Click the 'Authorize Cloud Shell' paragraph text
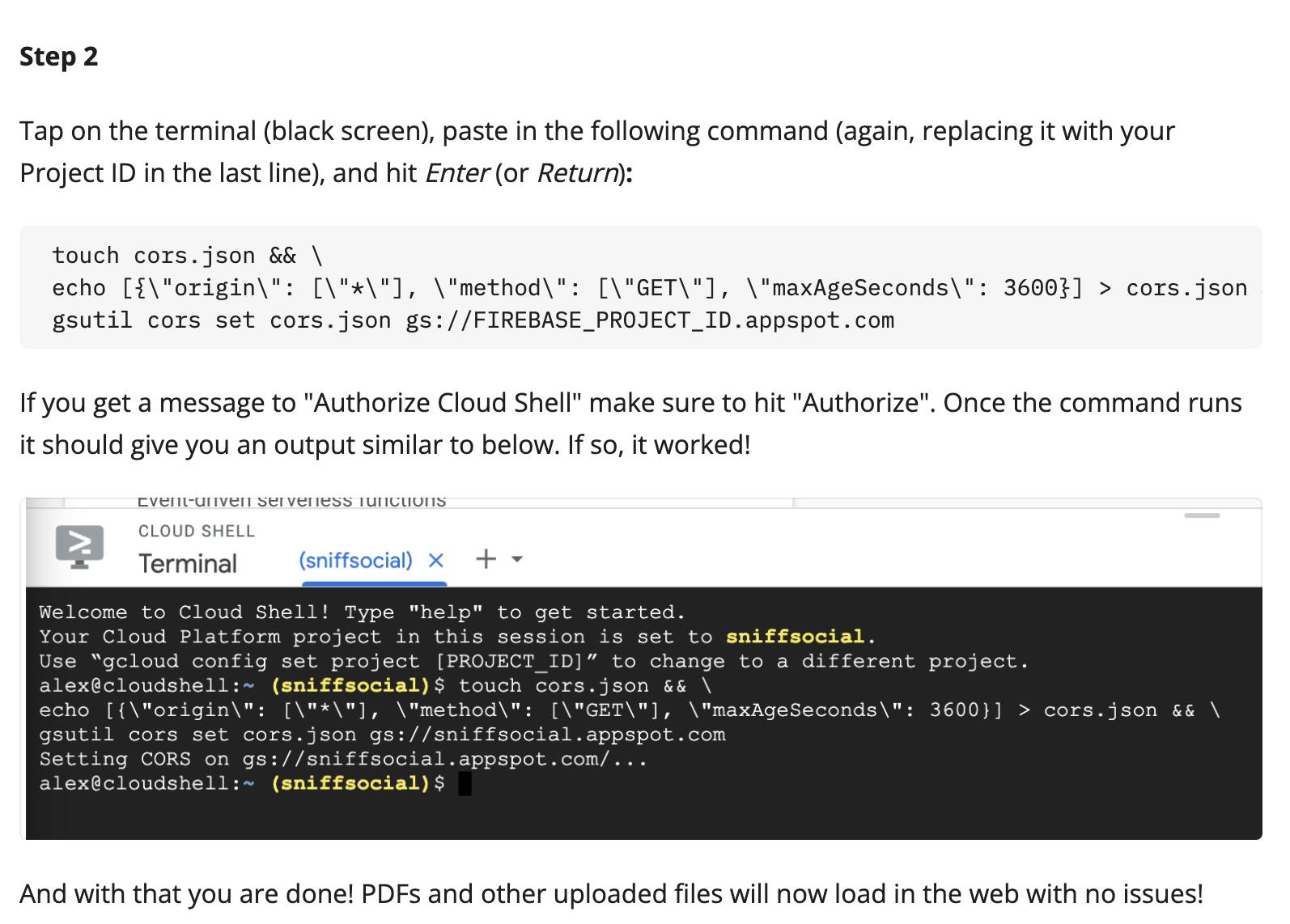Image resolution: width=1290 pixels, height=924 pixels. [x=630, y=423]
